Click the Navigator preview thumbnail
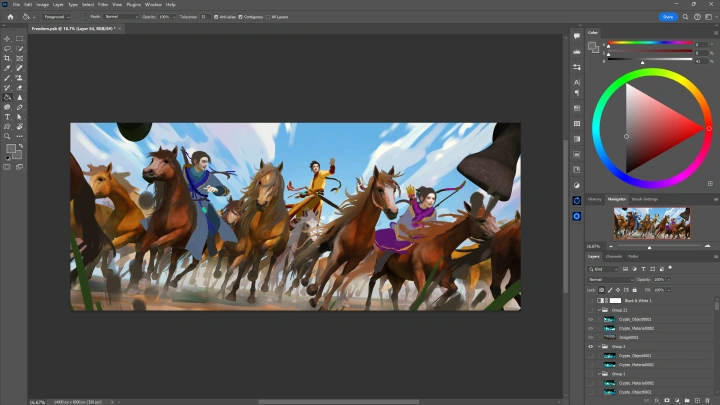 tap(652, 224)
